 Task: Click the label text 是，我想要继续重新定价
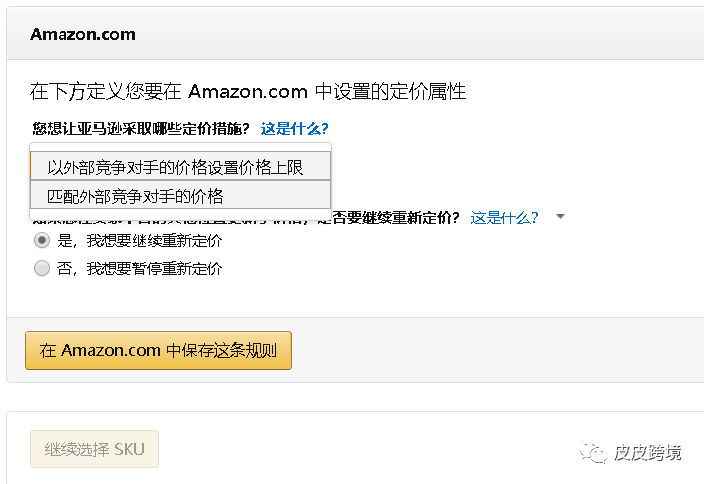pyautogui.click(x=140, y=241)
